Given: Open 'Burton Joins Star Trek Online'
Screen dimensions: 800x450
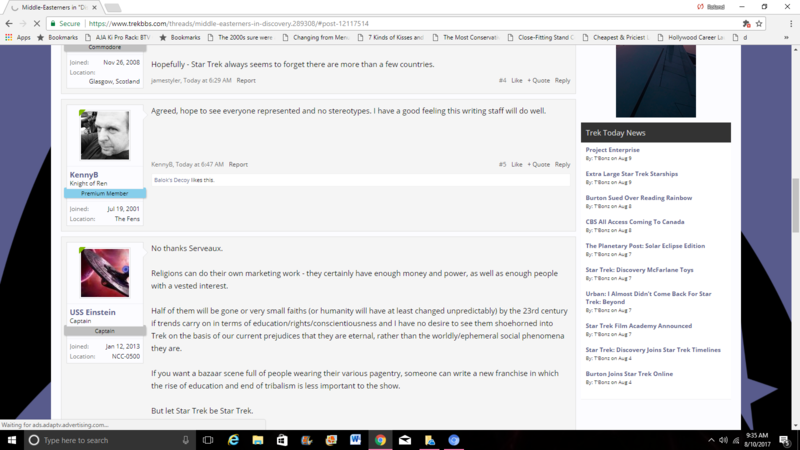Looking at the screenshot, I should click(629, 373).
